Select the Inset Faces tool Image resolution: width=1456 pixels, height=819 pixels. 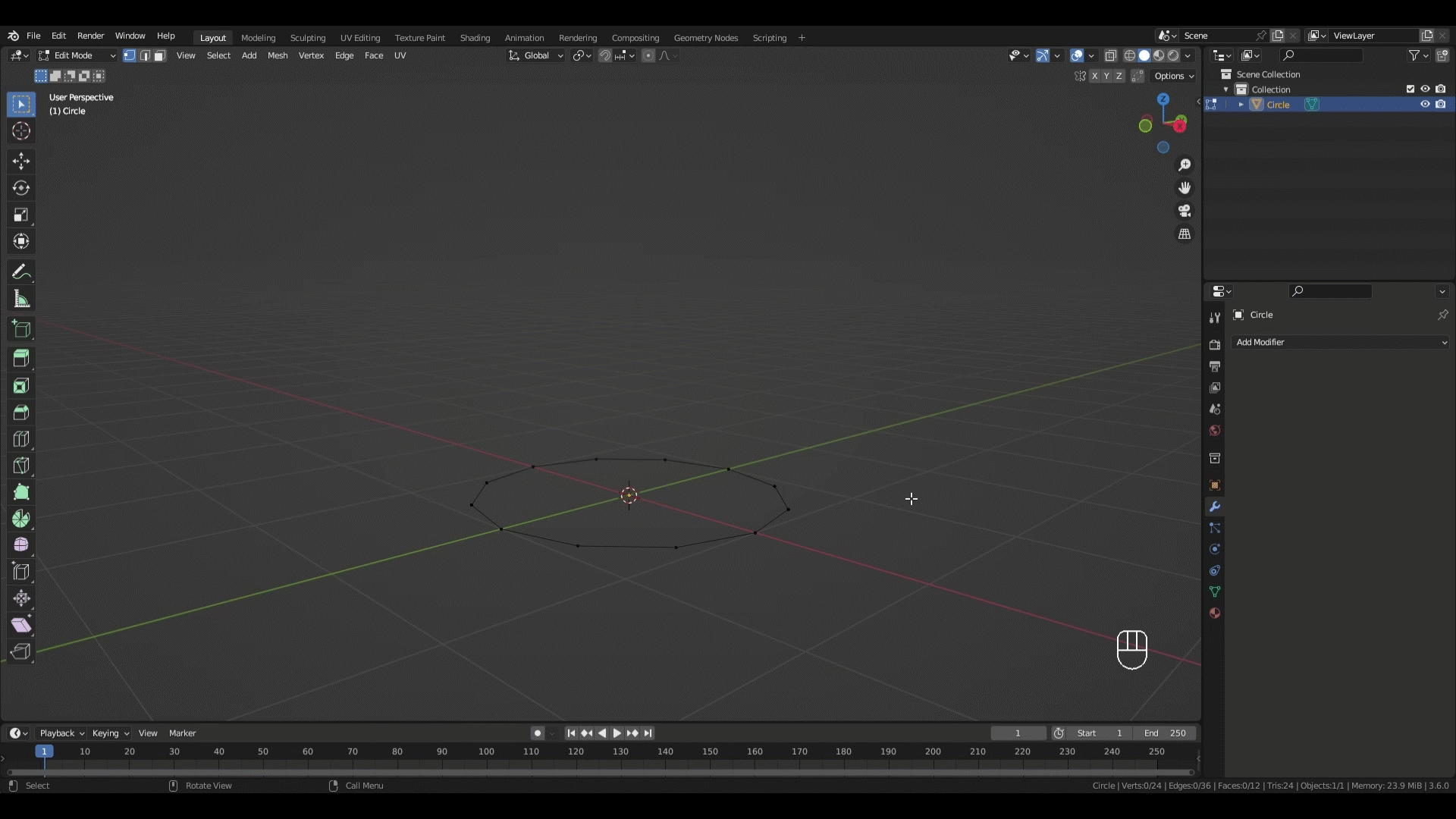coord(21,386)
